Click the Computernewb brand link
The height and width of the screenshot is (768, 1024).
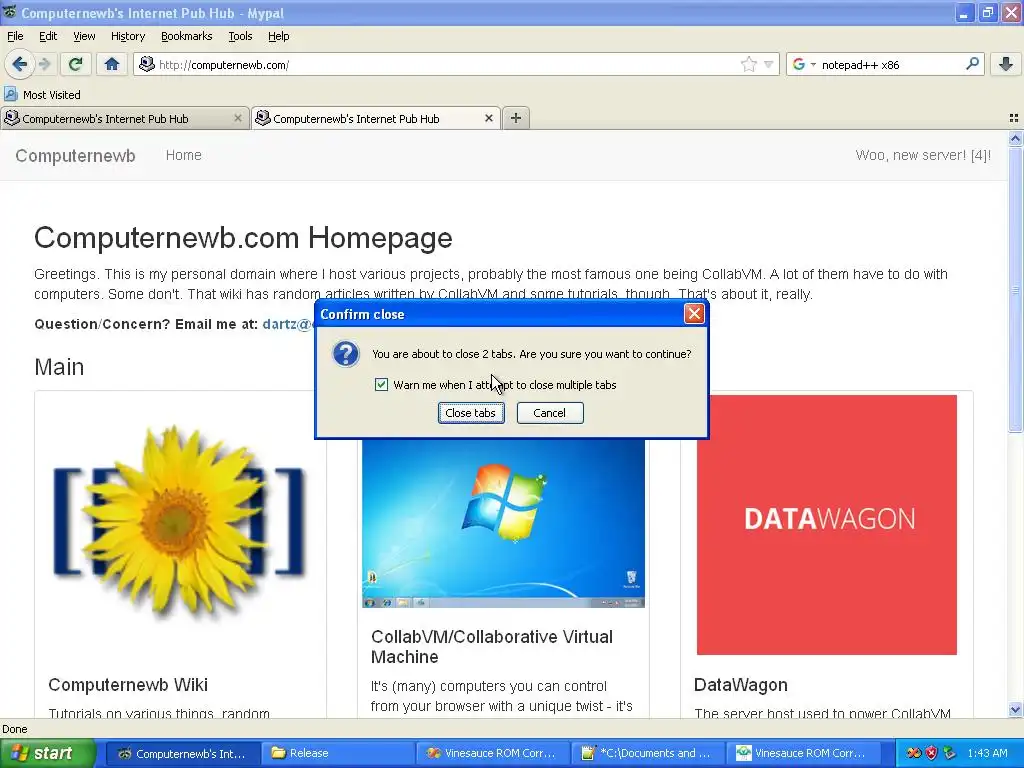pos(75,155)
